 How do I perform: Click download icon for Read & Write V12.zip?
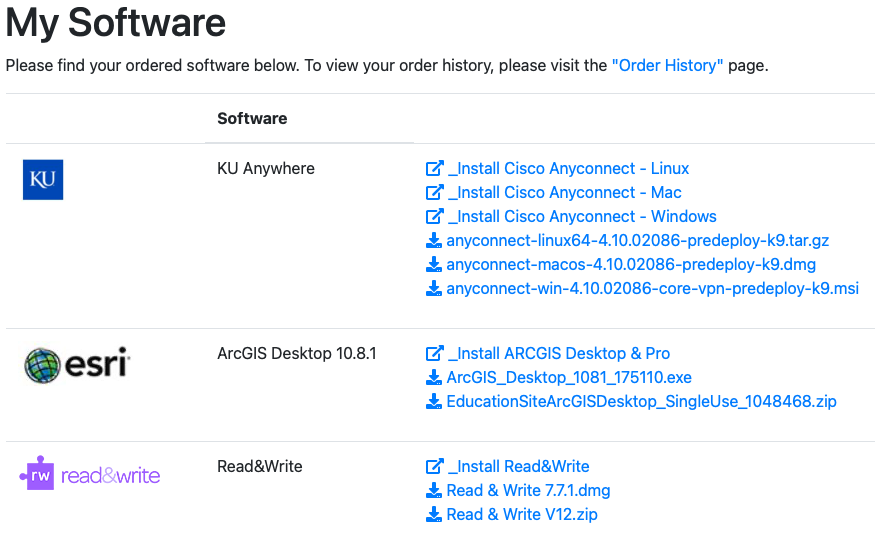434,514
